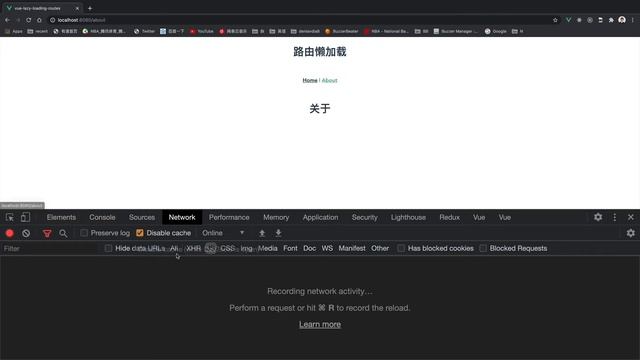
Task: Toggle the red filter funnel icon
Action: click(47, 233)
